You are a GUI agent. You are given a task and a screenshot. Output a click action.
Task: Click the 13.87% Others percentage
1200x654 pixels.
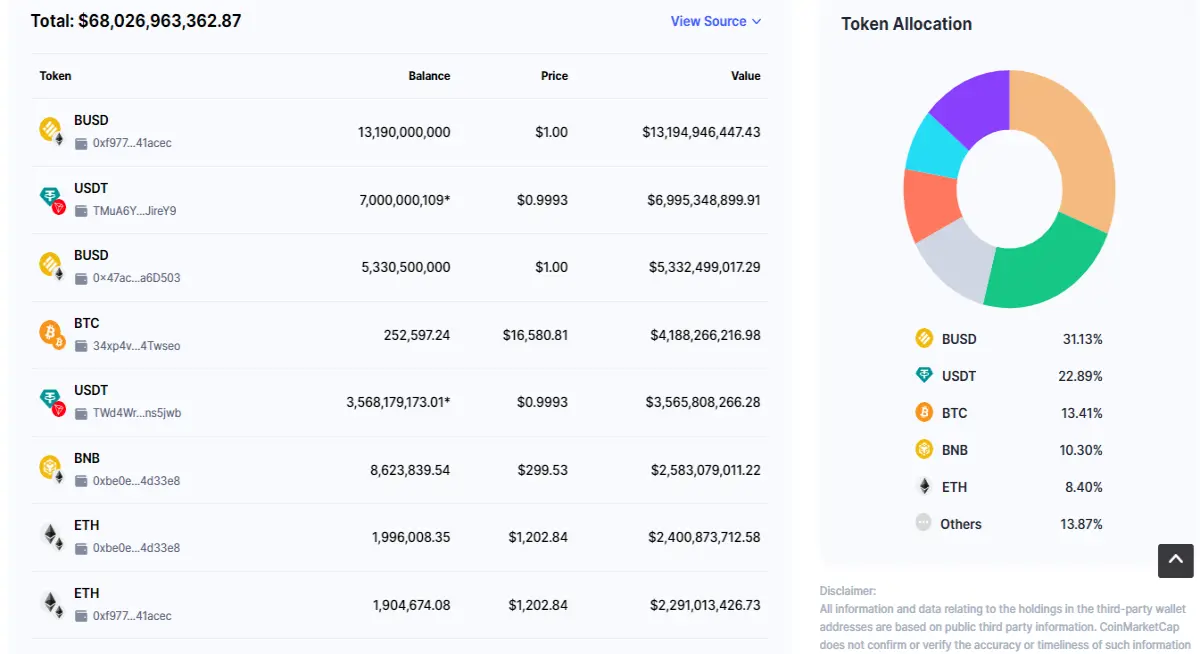click(1082, 524)
